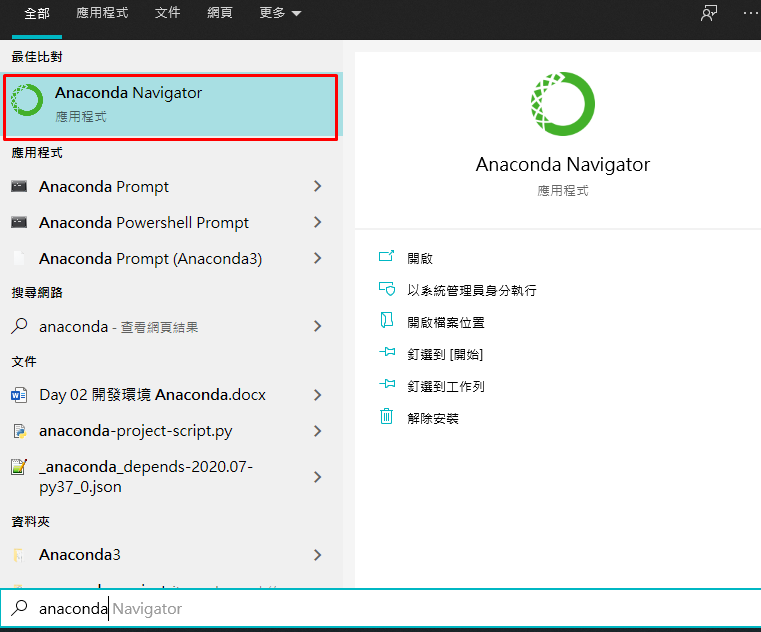Select the 全部 tab

[x=37, y=14]
